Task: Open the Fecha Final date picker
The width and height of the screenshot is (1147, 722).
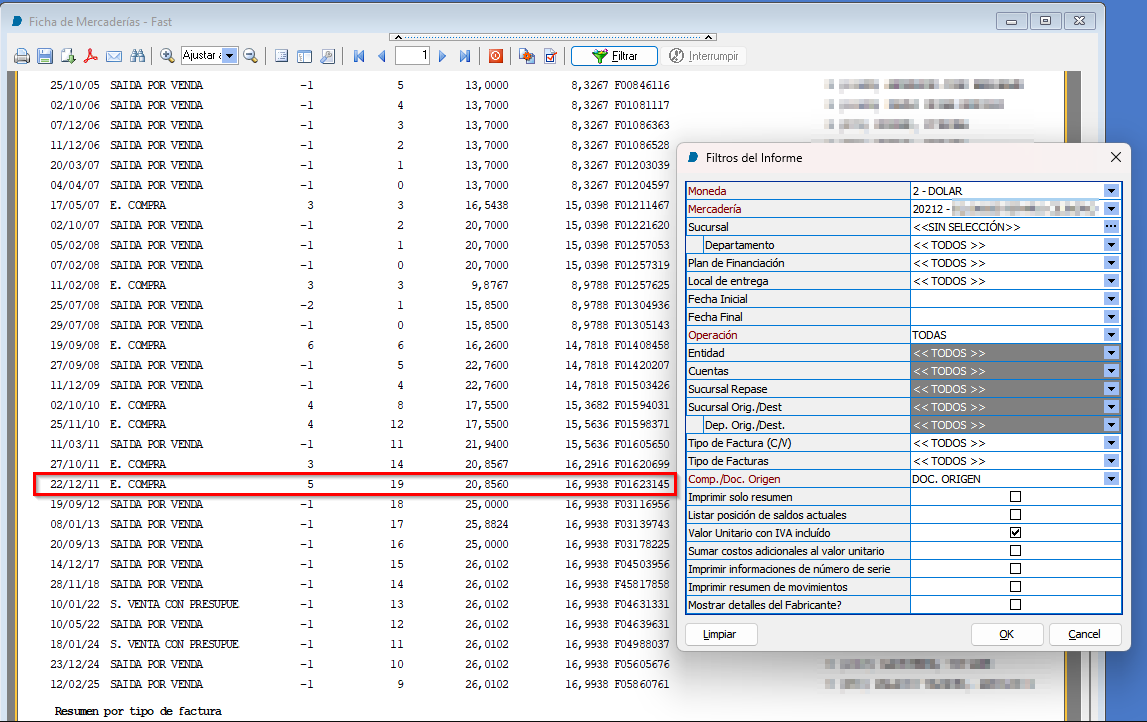Action: click(x=1111, y=317)
